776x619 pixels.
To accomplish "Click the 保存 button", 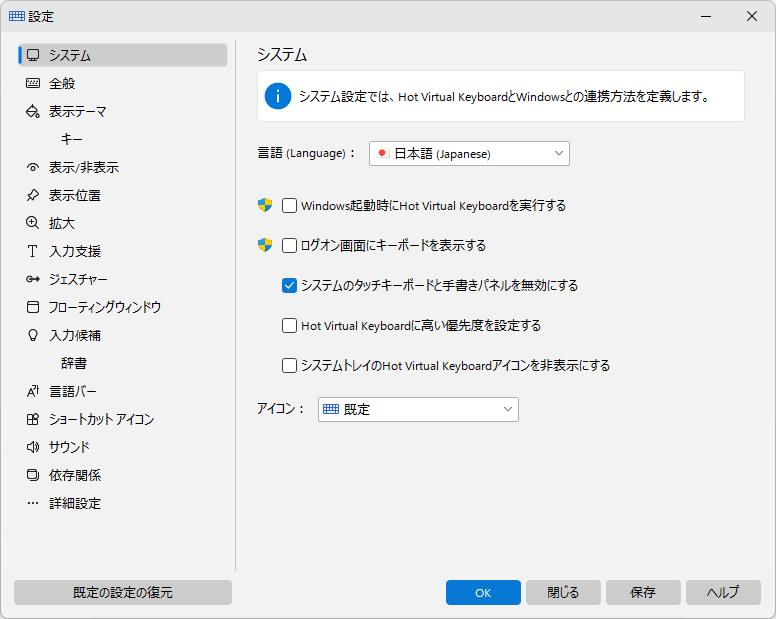I will [x=643, y=592].
